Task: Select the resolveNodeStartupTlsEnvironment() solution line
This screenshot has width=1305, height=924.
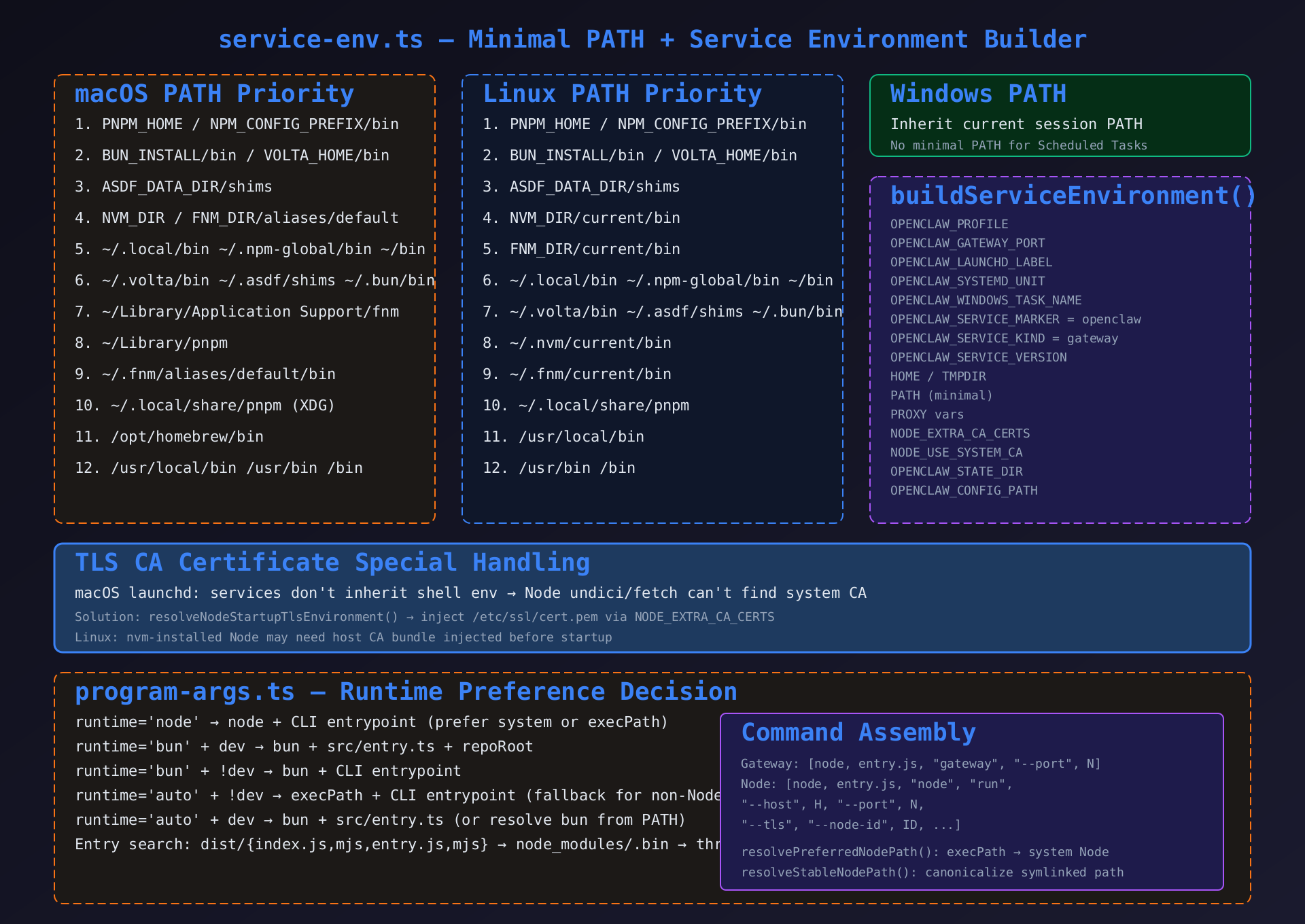Action: (424, 617)
